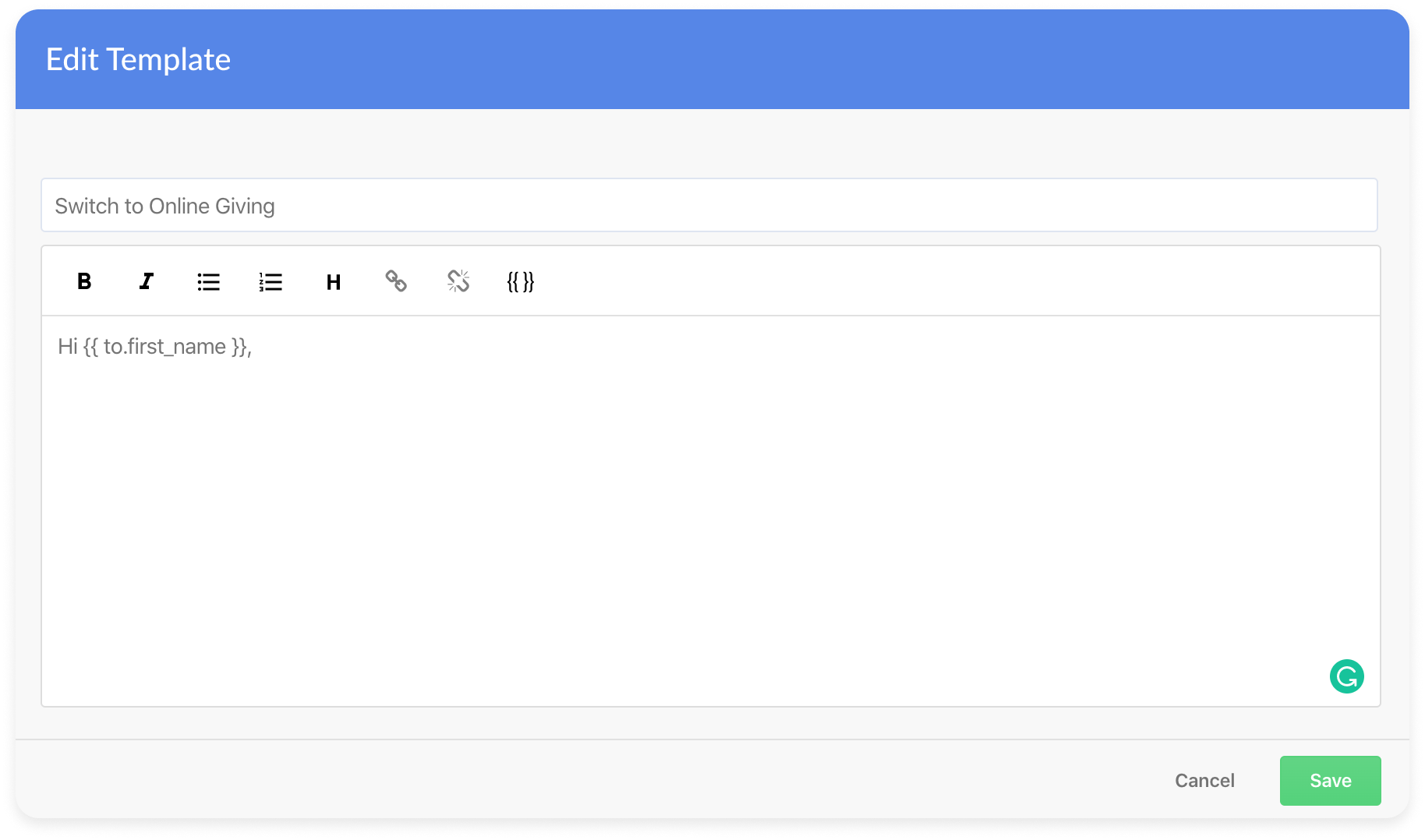Toggle italic formatting in the editor toolbar
1425x840 pixels.
tap(147, 281)
